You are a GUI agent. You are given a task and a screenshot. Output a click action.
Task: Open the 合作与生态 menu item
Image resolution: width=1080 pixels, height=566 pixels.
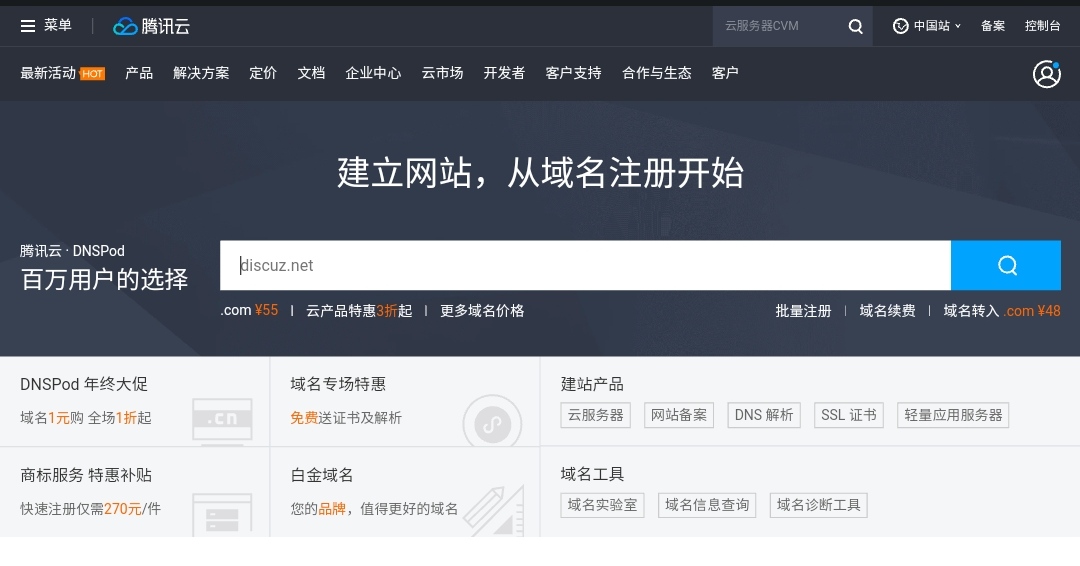[656, 73]
